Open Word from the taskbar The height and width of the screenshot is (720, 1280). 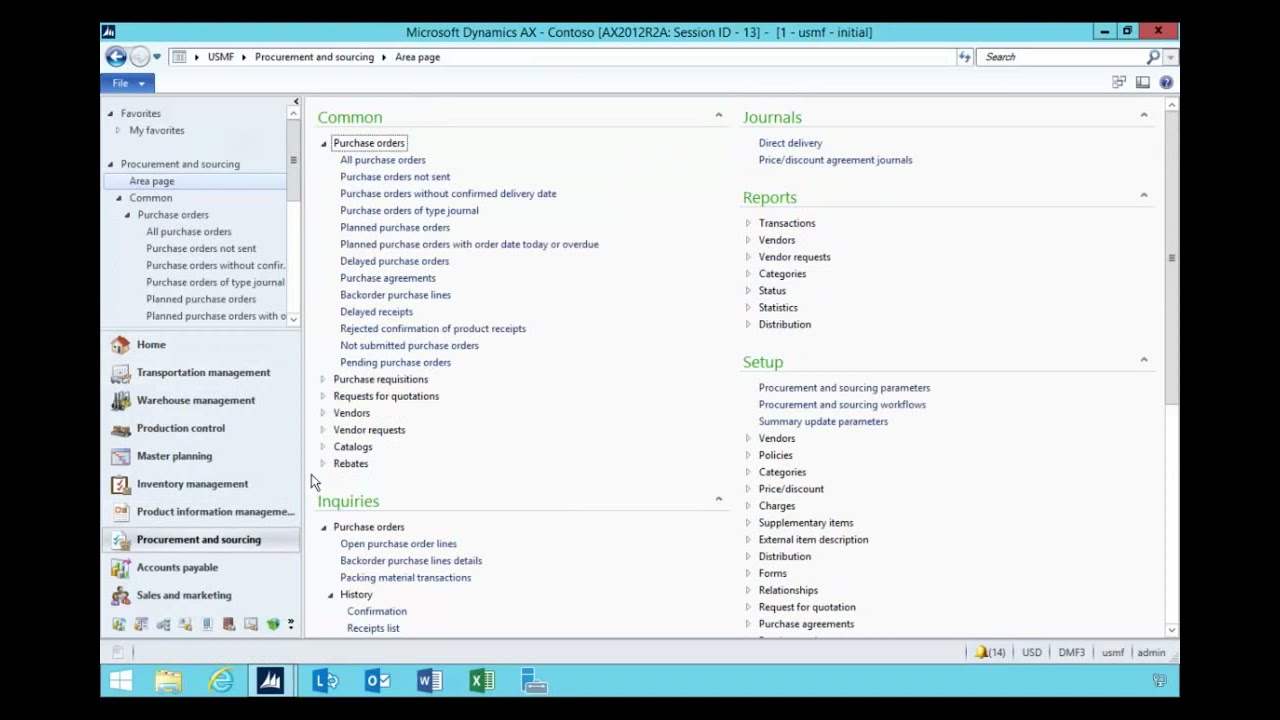coord(429,682)
